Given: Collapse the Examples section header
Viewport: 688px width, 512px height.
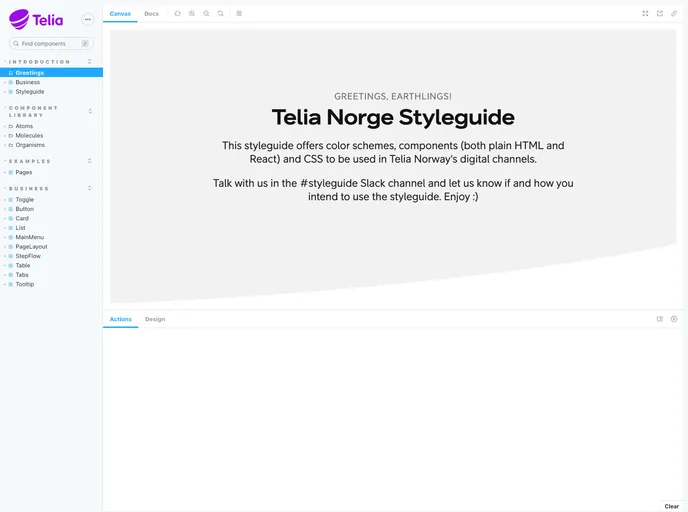Looking at the screenshot, I should (x=30, y=161).
